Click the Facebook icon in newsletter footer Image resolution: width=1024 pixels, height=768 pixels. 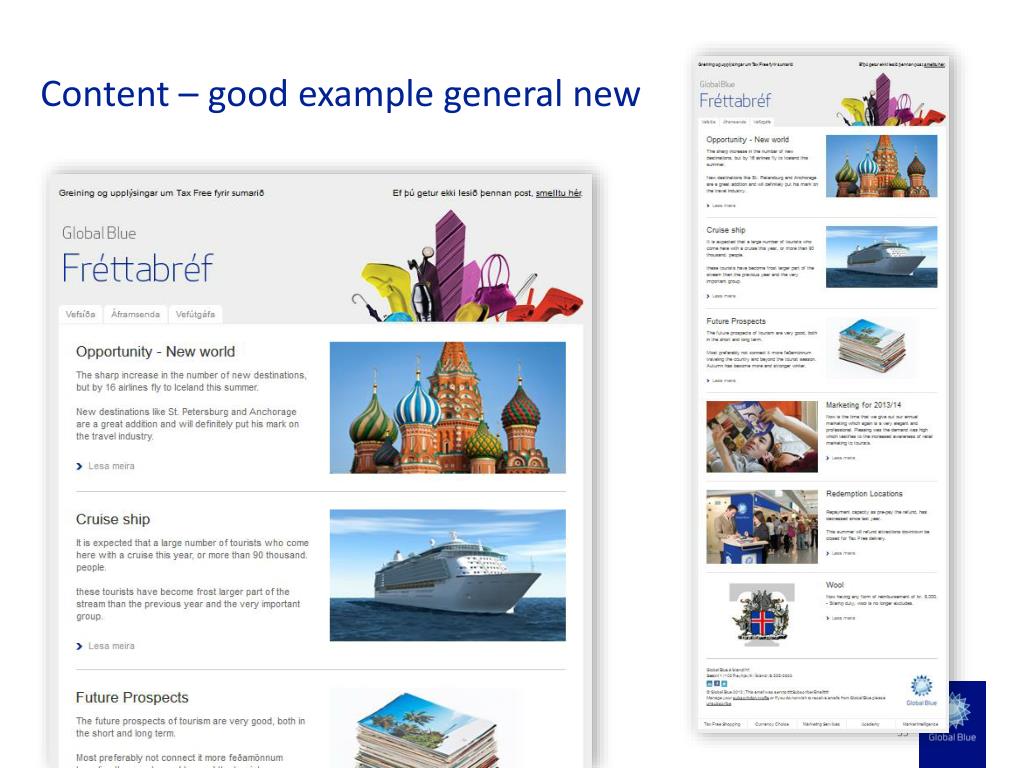(716, 684)
